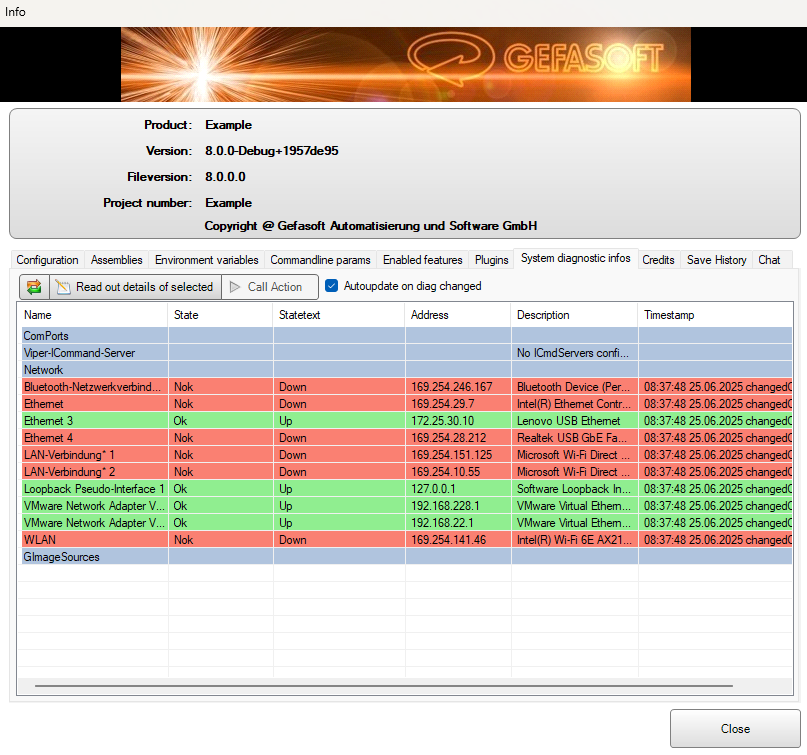Click address 169.254.10.55
This screenshot has width=807, height=755.
coord(445,471)
